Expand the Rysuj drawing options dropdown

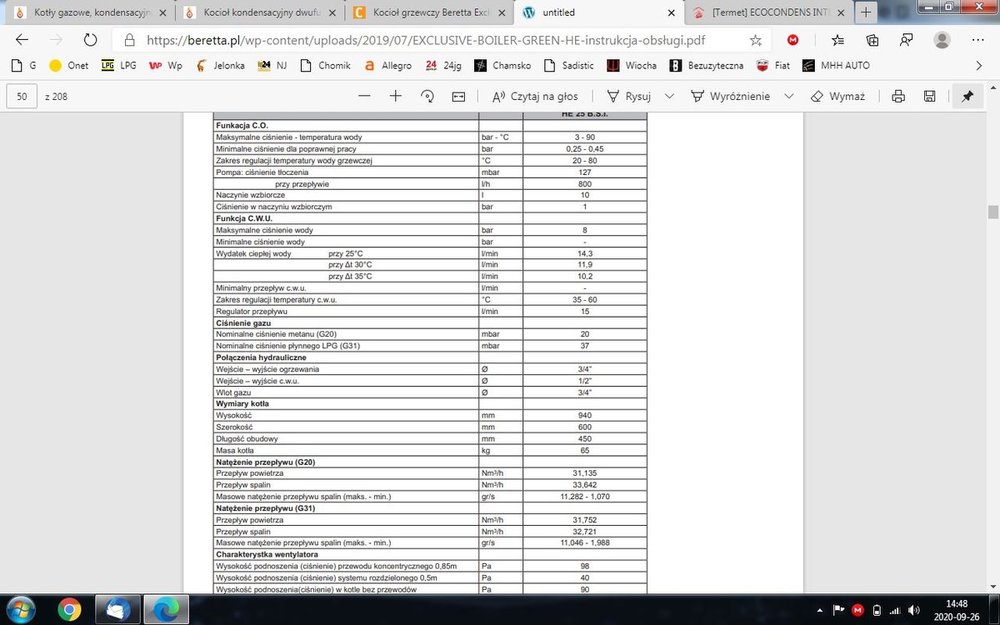coord(668,96)
